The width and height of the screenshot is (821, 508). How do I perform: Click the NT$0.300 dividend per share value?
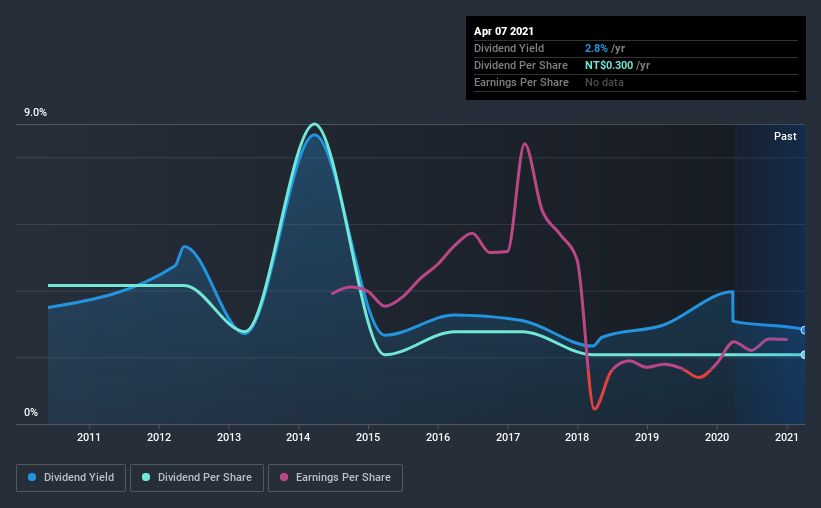pyautogui.click(x=612, y=65)
